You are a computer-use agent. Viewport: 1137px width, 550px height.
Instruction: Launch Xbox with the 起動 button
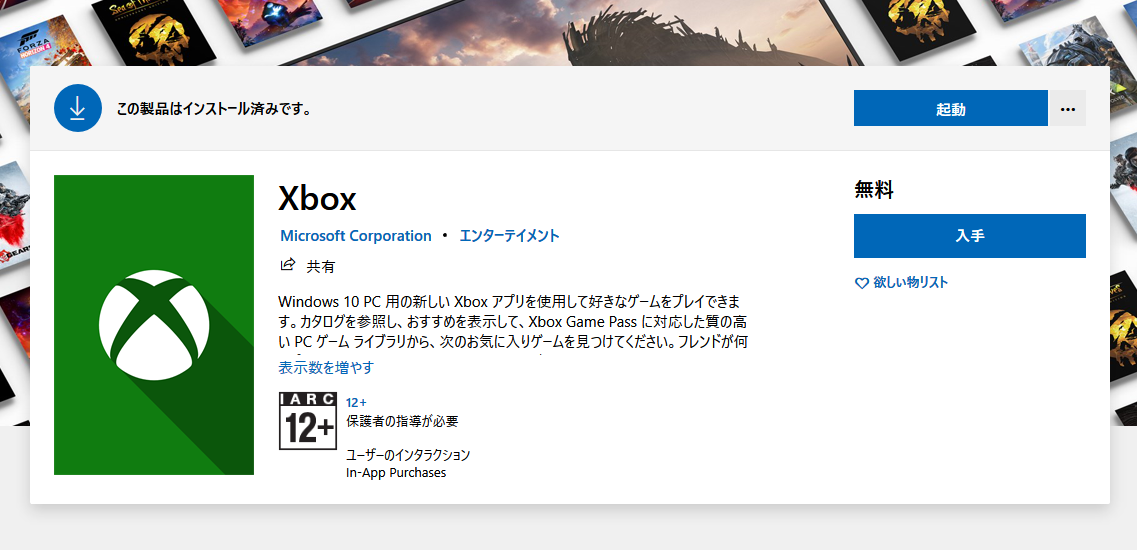tap(950, 108)
